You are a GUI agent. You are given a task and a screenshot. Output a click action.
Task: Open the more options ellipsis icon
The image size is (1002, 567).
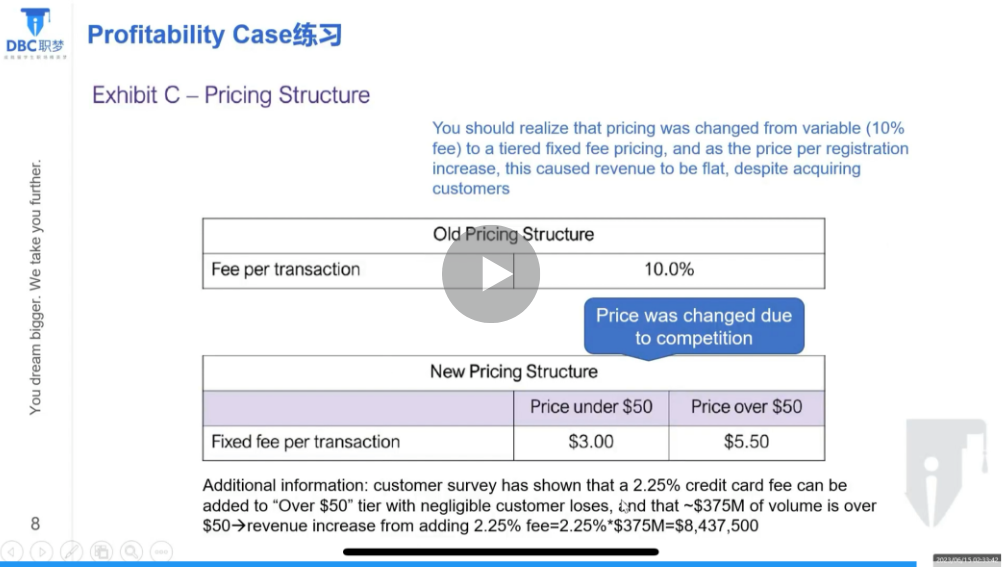pos(162,551)
